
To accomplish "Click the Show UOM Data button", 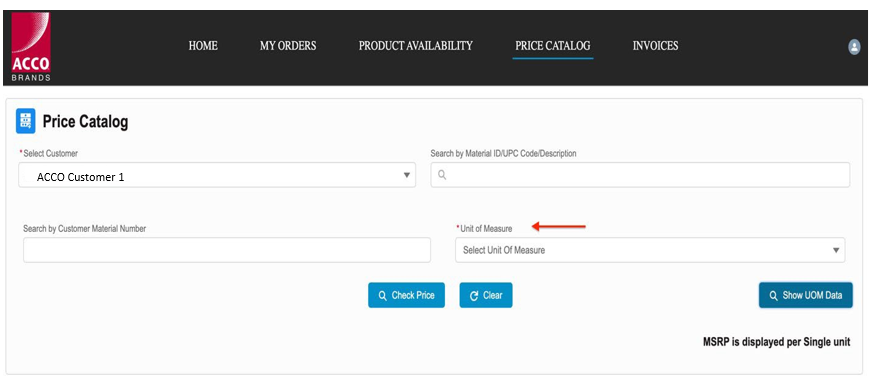I will click(806, 295).
